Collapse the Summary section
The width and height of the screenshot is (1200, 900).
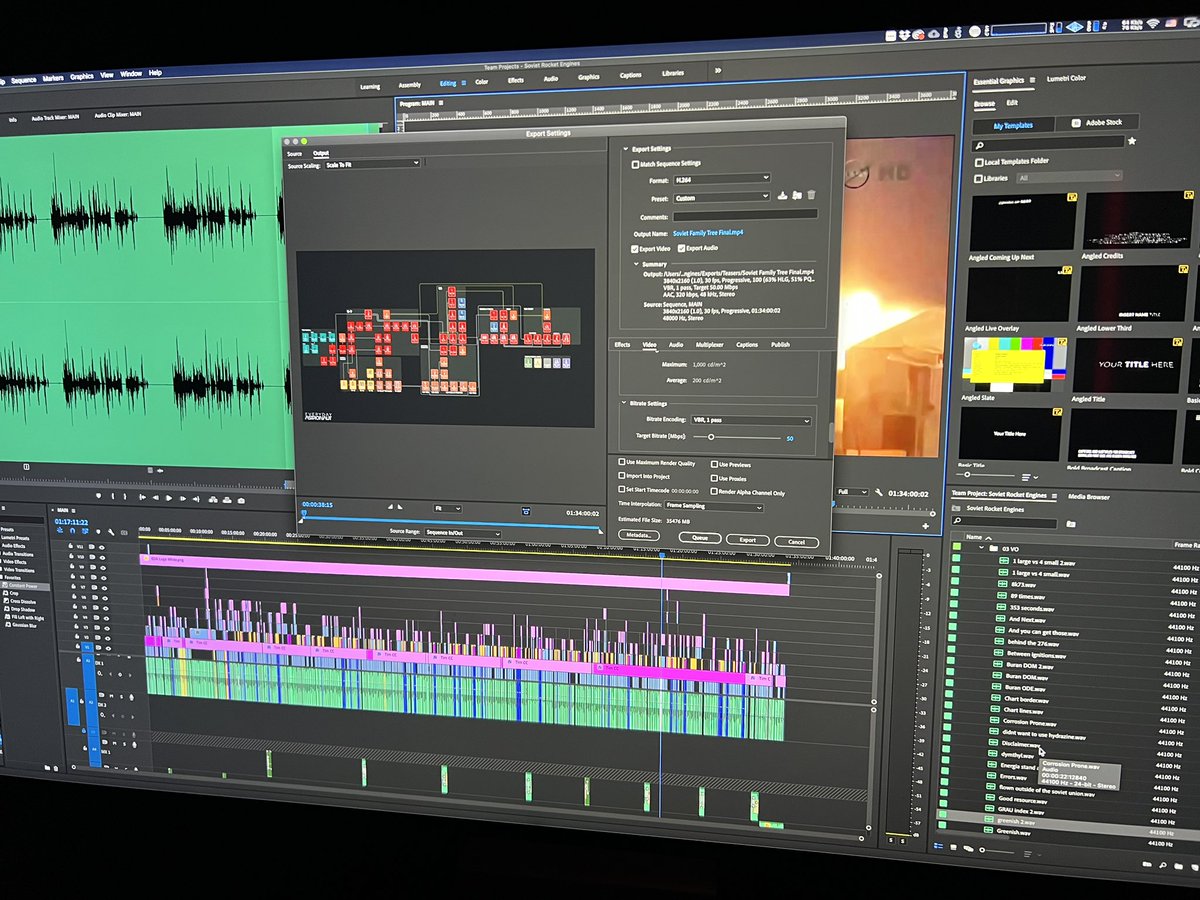(x=634, y=264)
